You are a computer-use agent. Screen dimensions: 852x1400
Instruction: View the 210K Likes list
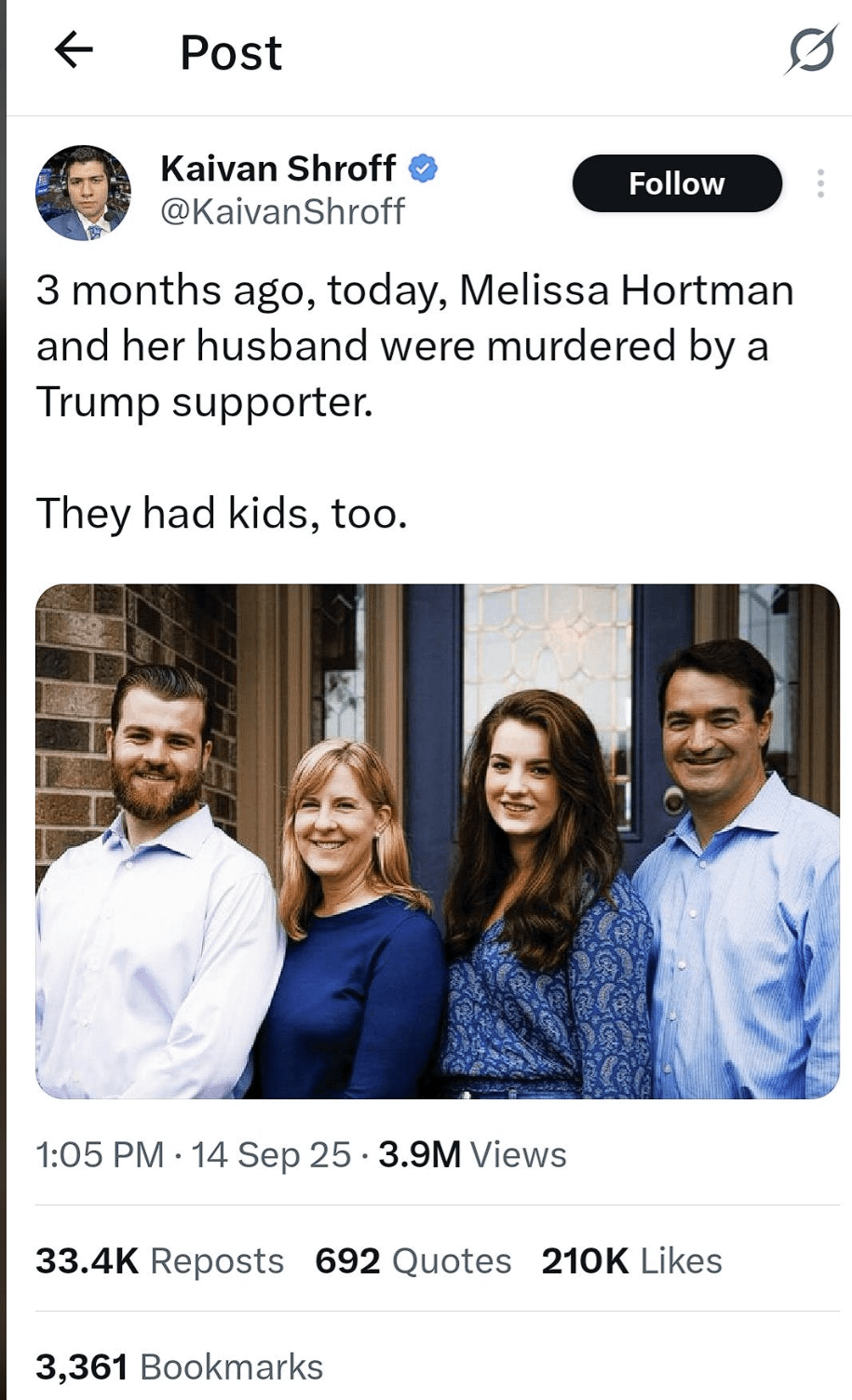[631, 1260]
